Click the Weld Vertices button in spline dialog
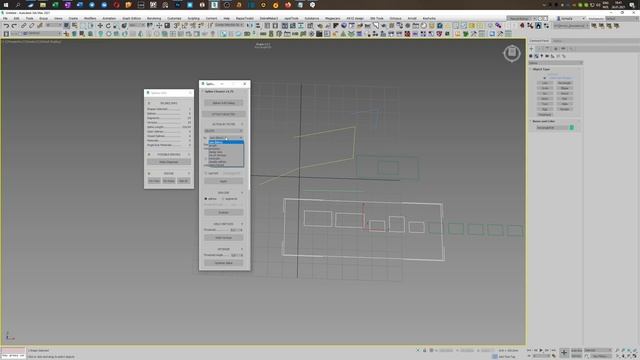Viewport: 640px width, 360px height. 223,238
